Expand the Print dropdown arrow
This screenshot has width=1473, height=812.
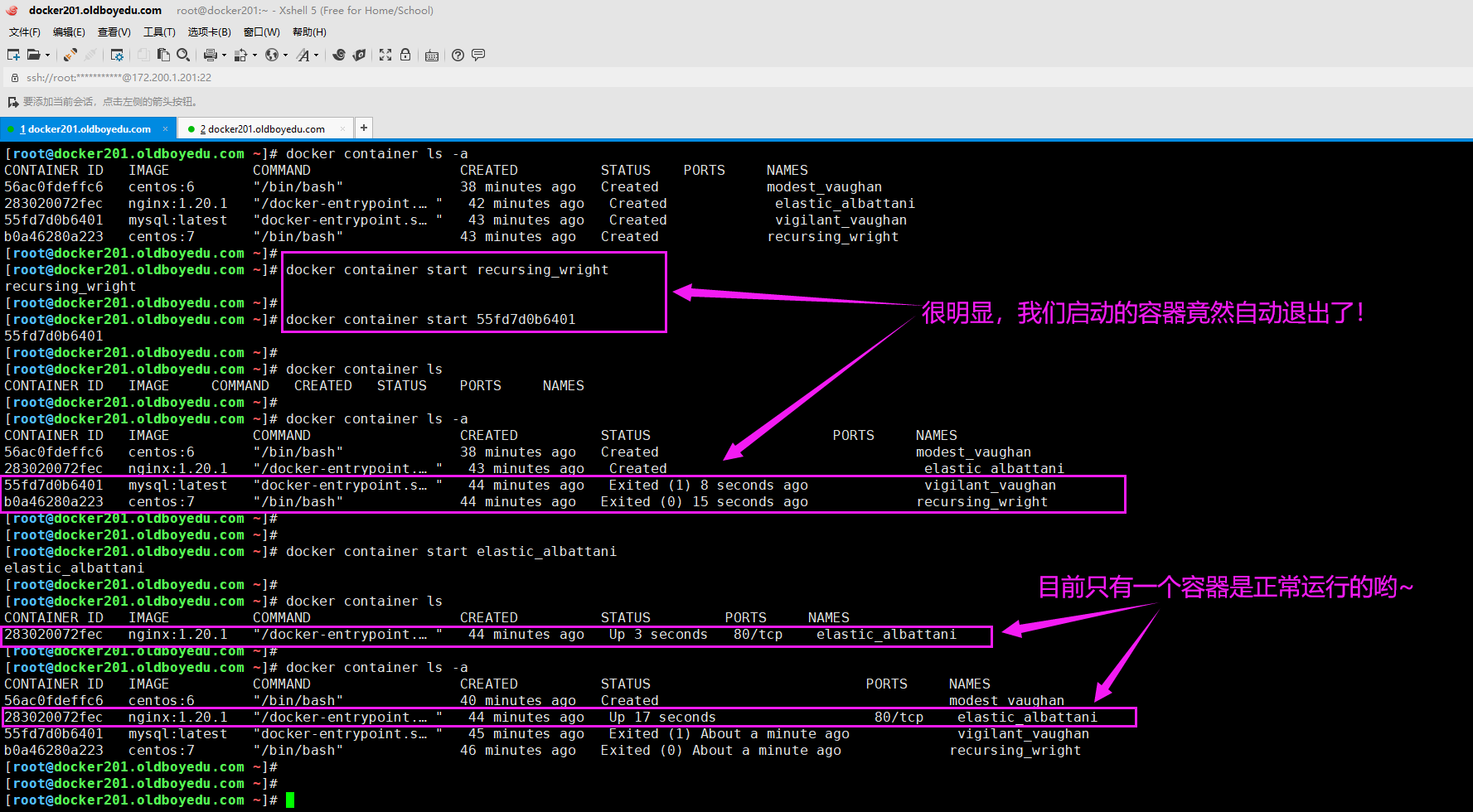click(224, 56)
